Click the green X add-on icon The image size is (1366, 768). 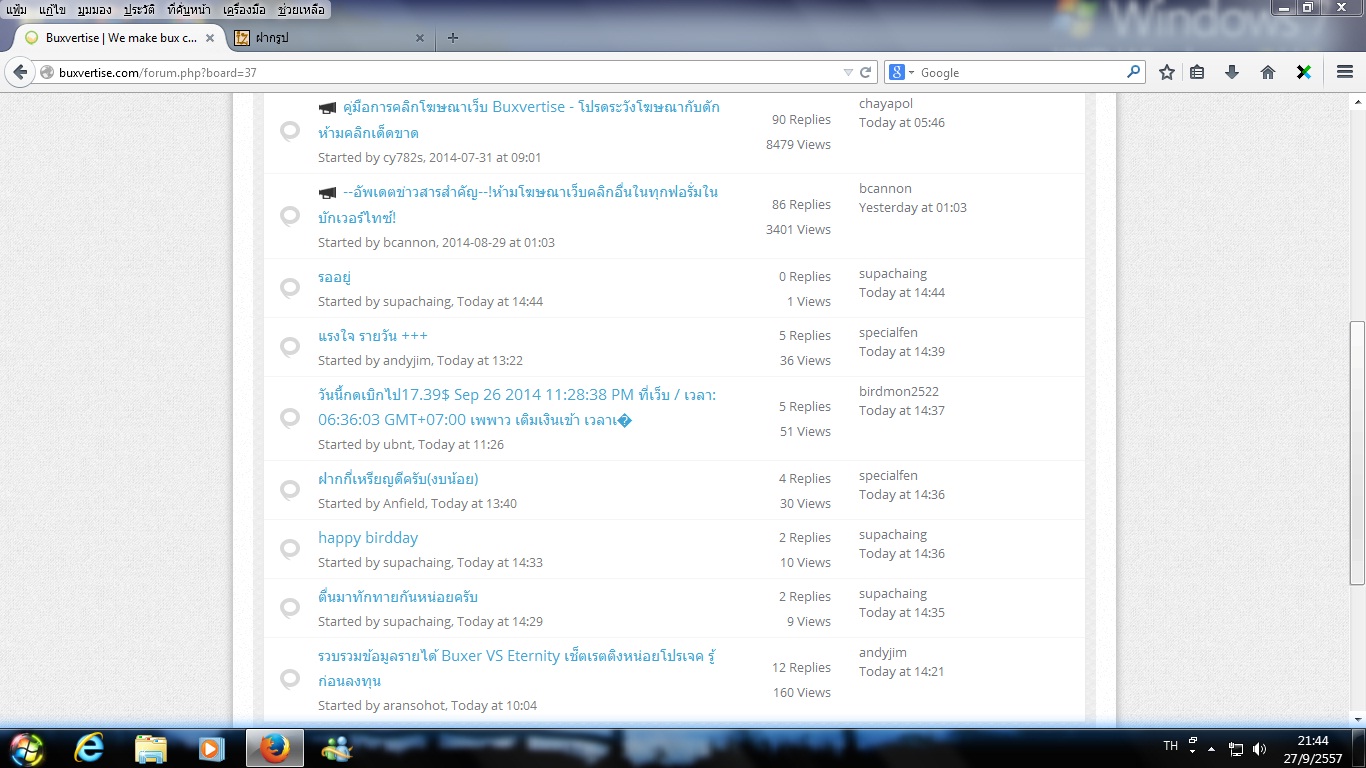[1303, 72]
